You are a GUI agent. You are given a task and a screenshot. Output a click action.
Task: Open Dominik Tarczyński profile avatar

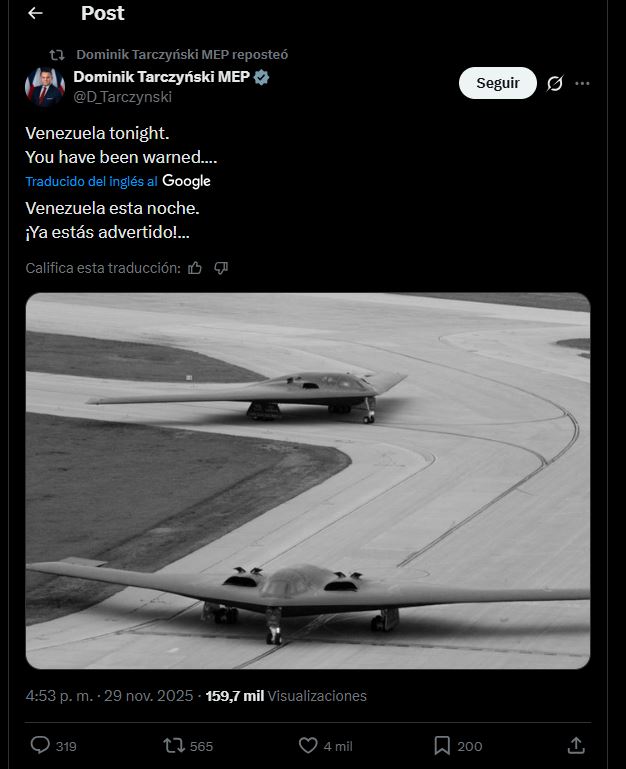click(x=45, y=87)
